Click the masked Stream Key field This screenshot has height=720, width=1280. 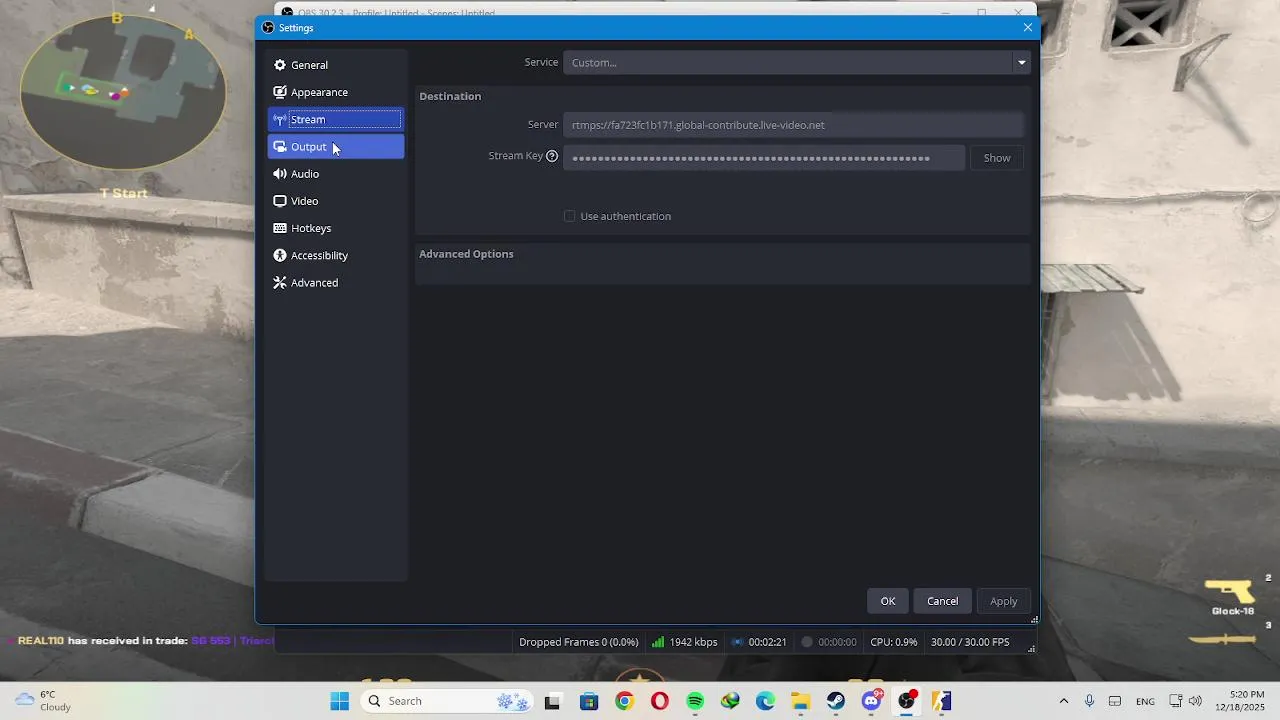coord(764,158)
